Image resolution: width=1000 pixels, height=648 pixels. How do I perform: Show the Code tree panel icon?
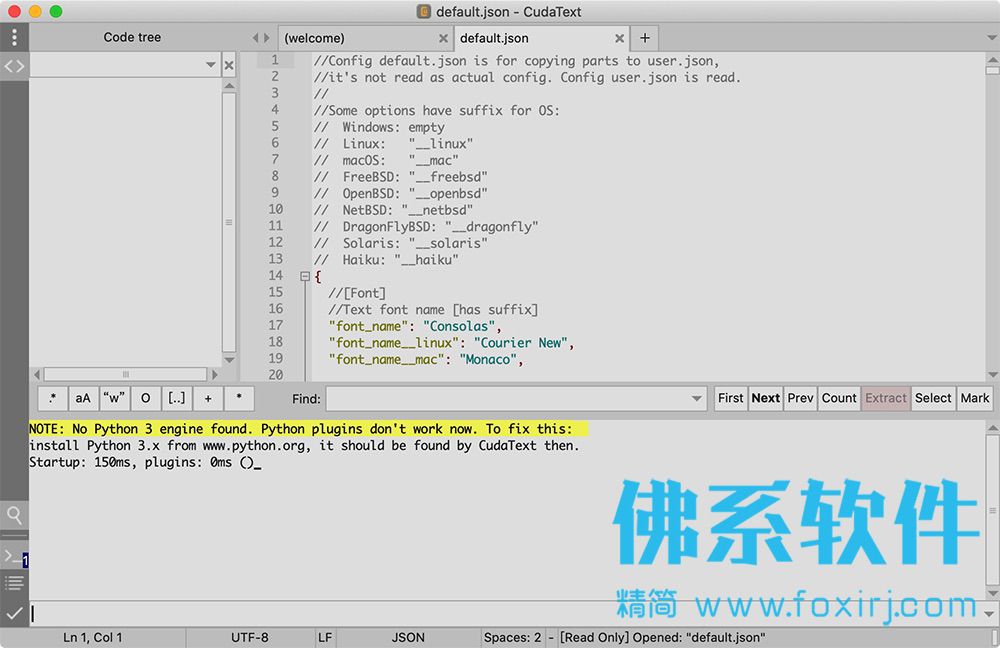pyautogui.click(x=14, y=66)
